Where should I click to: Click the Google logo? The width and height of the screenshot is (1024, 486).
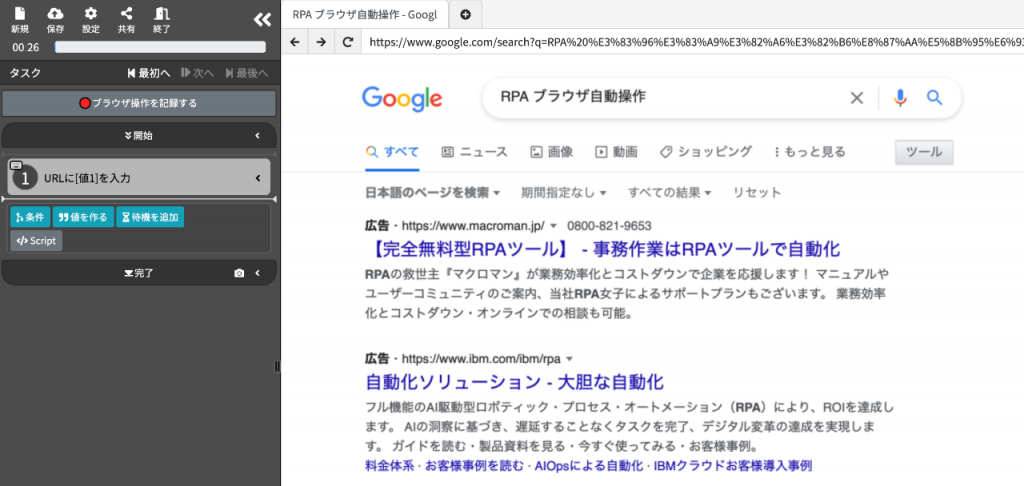(x=402, y=98)
